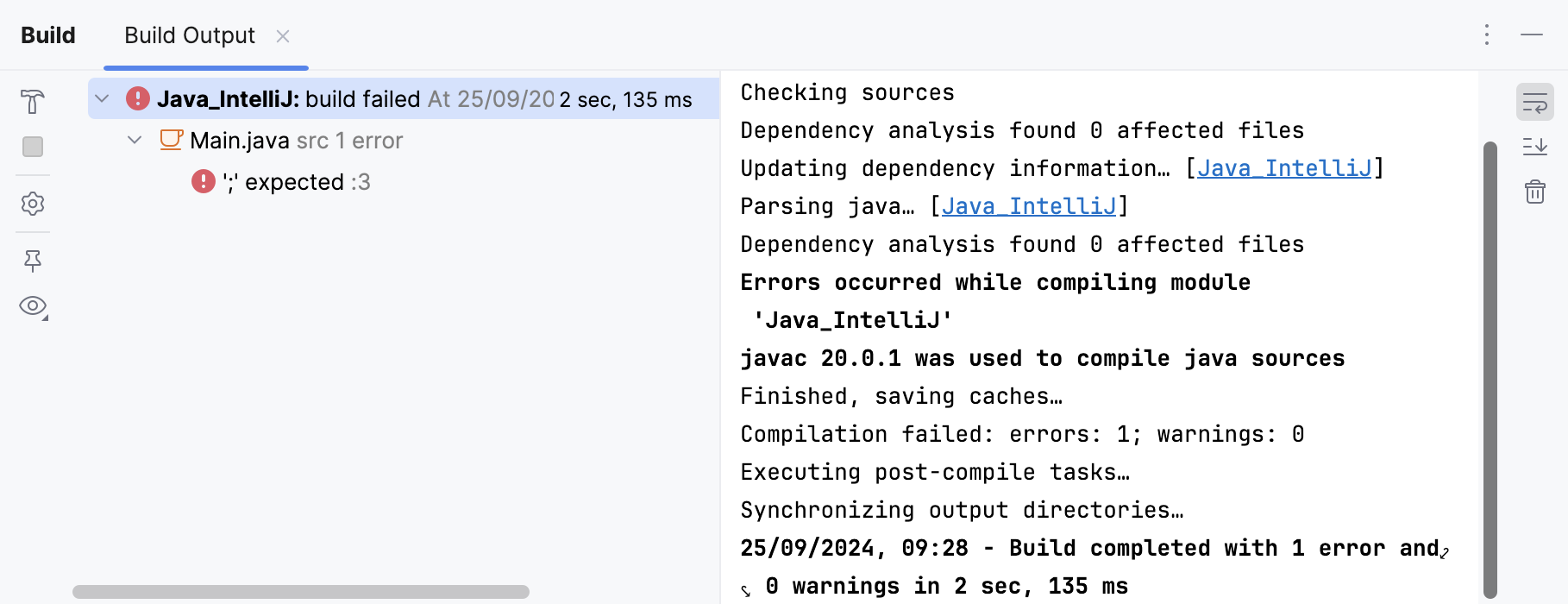
Task: Click the hammer Rebuild icon
Action: (33, 102)
